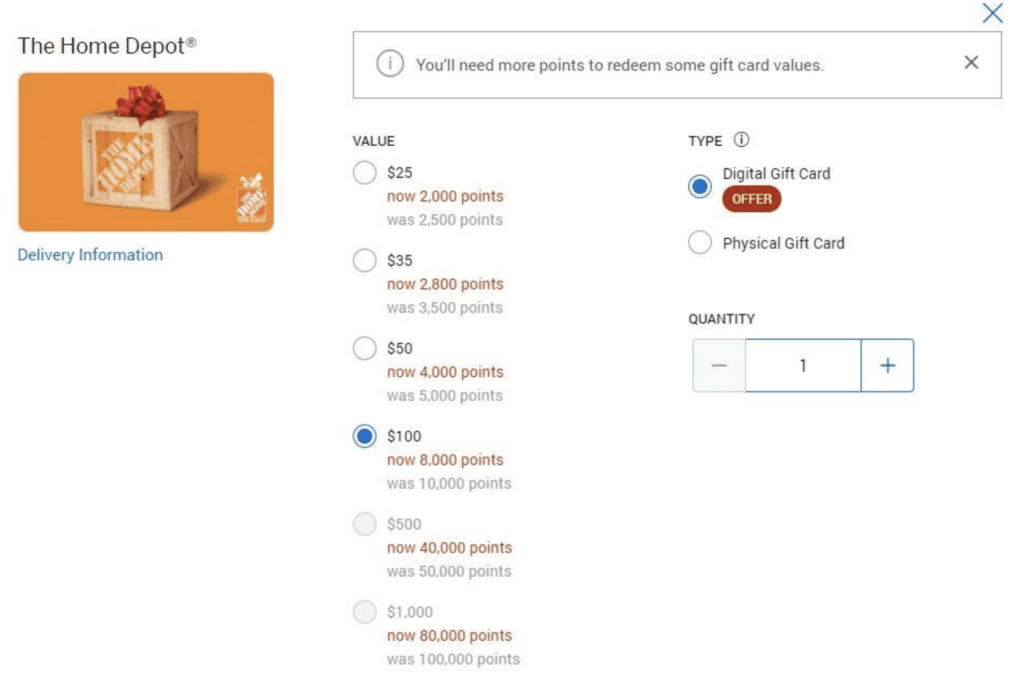The width and height of the screenshot is (1024, 688).
Task: Select the $25 value option
Action: click(365, 173)
